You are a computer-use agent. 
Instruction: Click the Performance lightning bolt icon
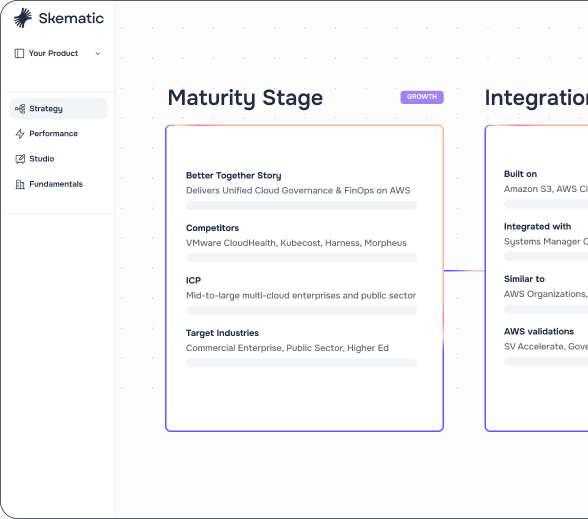tap(20, 134)
